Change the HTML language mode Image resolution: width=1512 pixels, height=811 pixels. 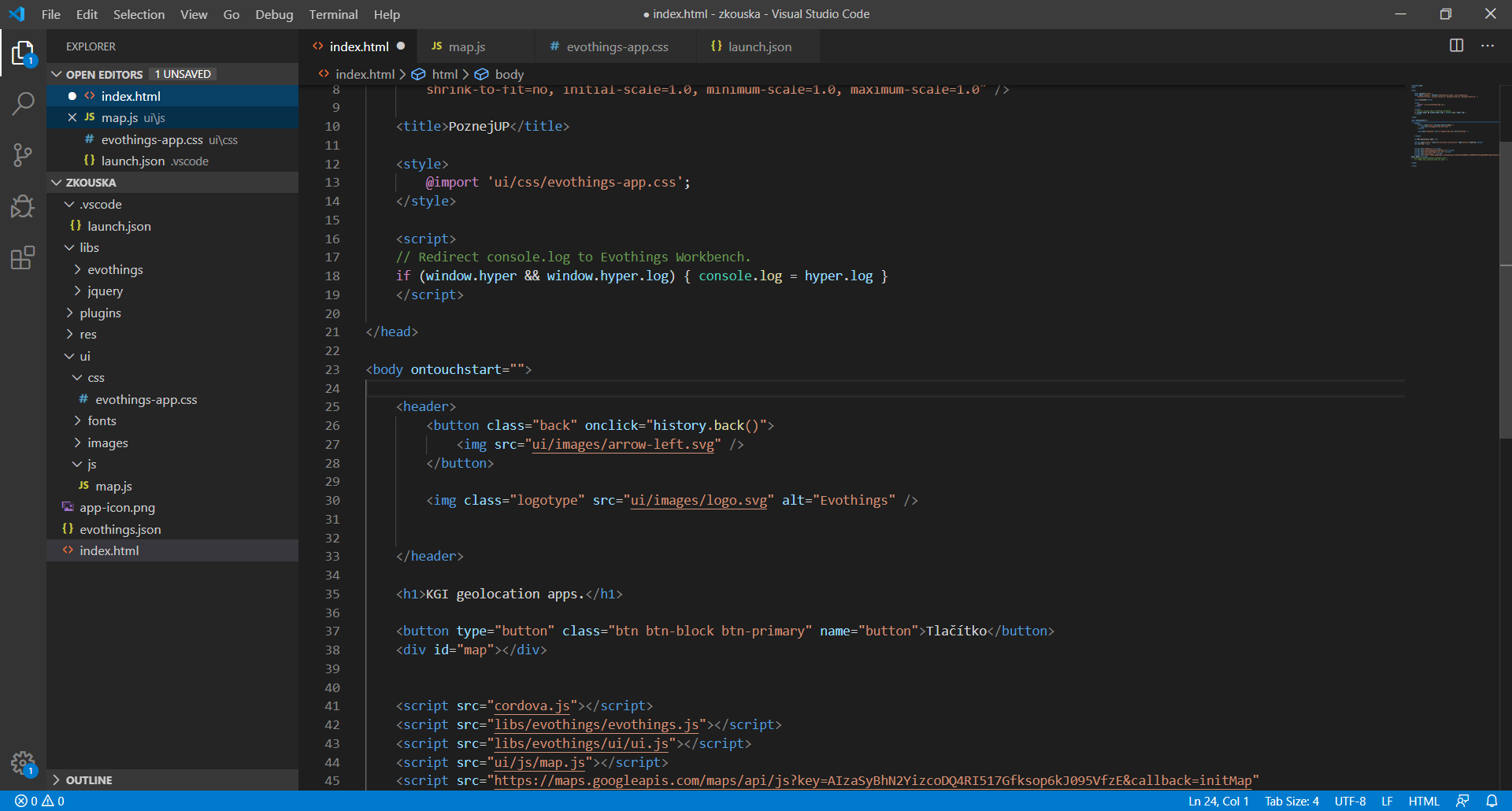pos(1424,801)
